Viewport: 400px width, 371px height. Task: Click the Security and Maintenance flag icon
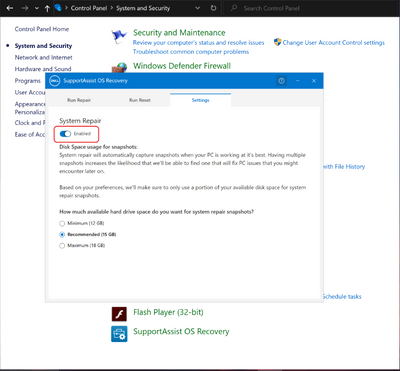point(119,36)
